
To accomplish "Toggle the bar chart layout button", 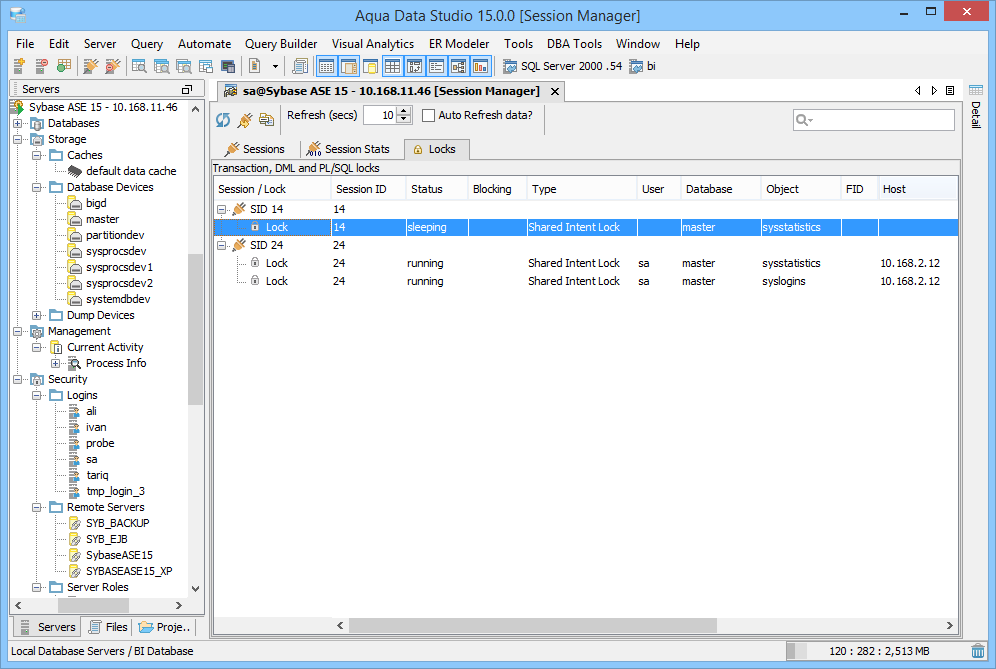I will coord(481,66).
